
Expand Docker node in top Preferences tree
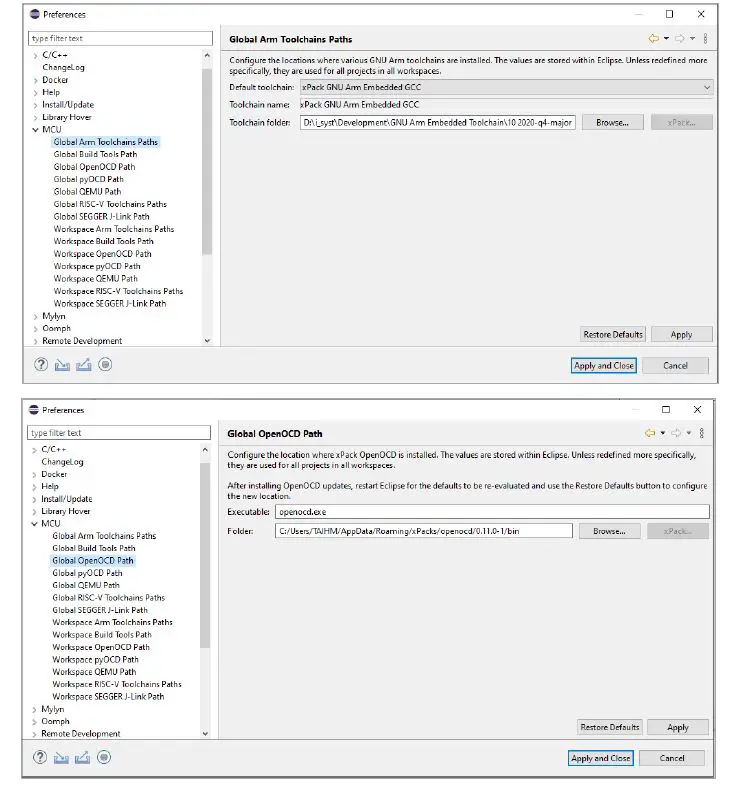coord(35,80)
